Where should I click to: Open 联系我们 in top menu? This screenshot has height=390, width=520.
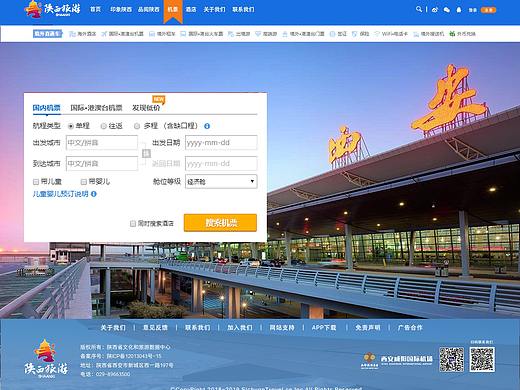243,9
